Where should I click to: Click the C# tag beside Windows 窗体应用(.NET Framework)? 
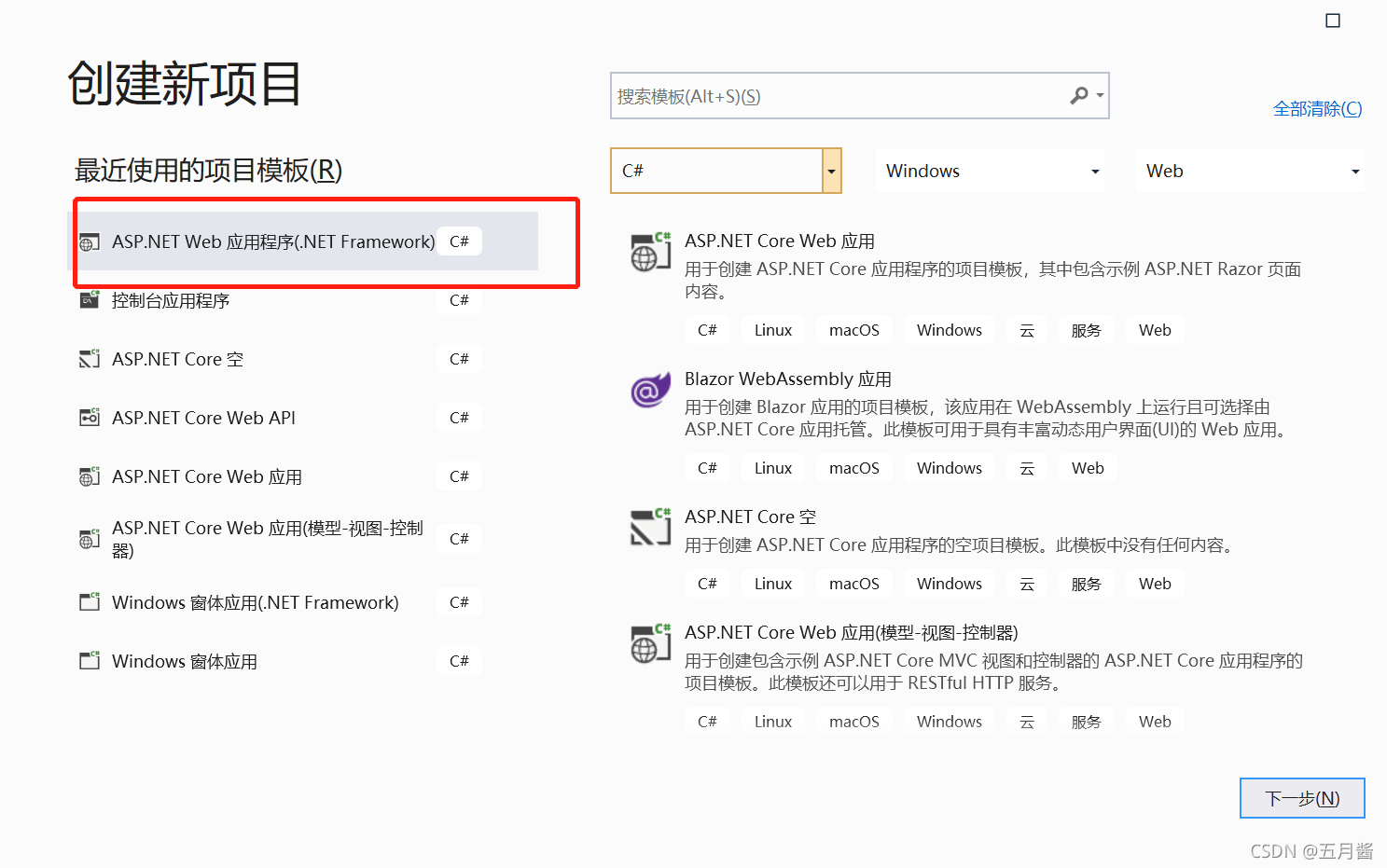pos(459,602)
